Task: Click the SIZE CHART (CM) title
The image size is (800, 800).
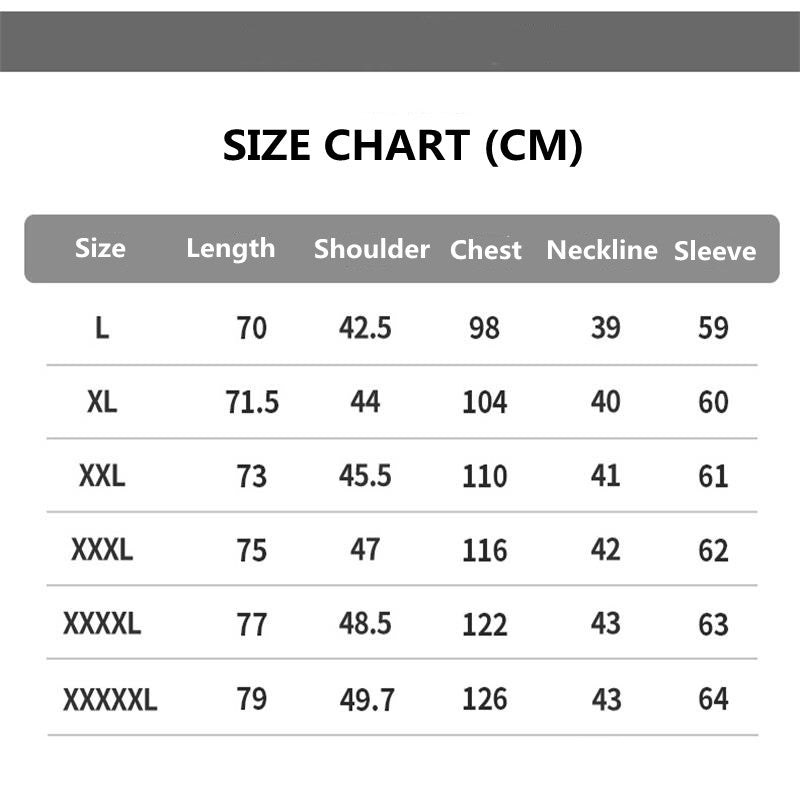Action: click(x=402, y=146)
